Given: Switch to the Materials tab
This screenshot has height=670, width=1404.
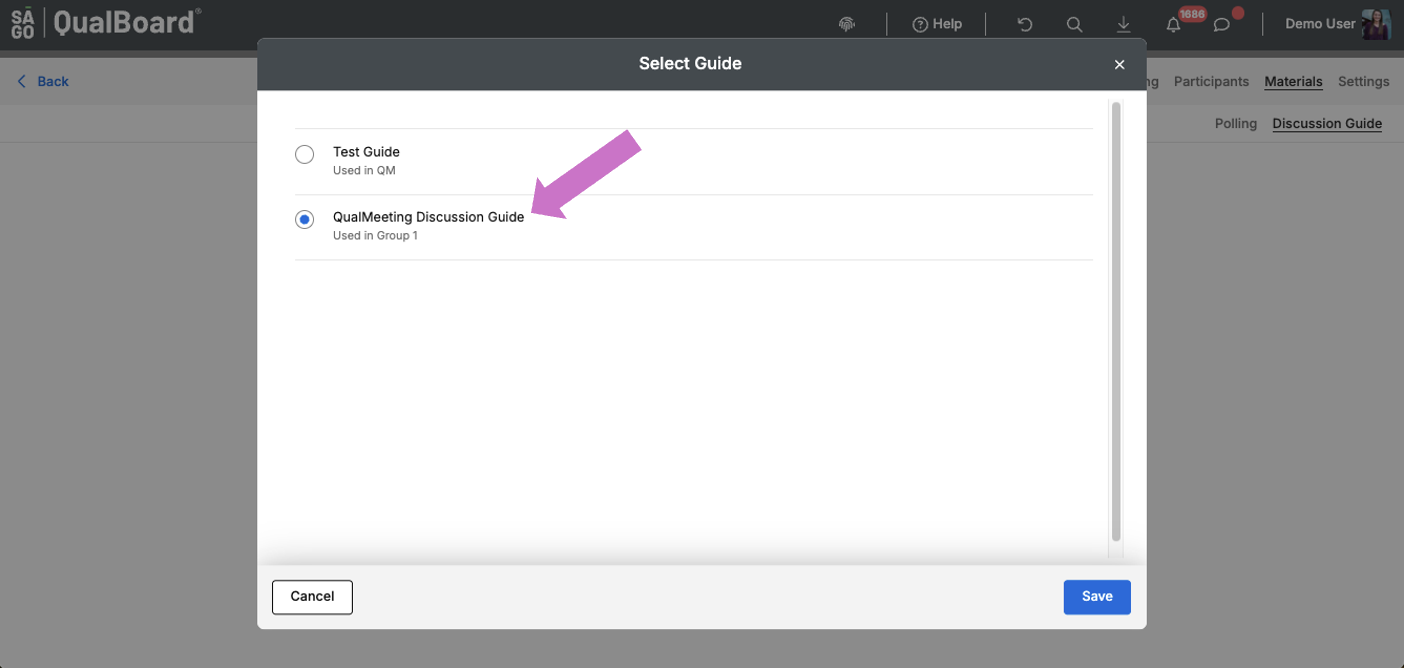Looking at the screenshot, I should tap(1293, 82).
